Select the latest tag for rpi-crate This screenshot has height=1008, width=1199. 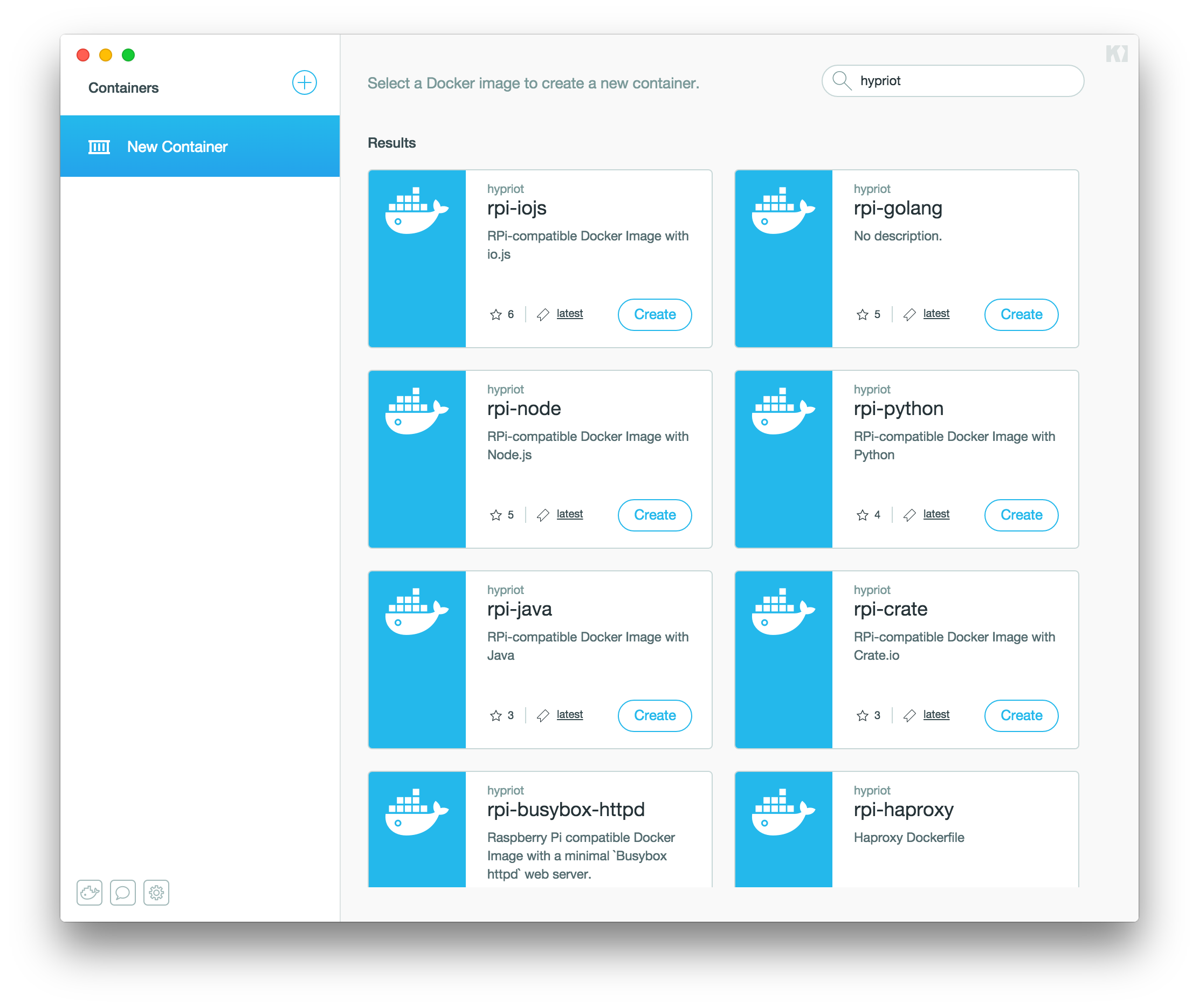point(935,715)
